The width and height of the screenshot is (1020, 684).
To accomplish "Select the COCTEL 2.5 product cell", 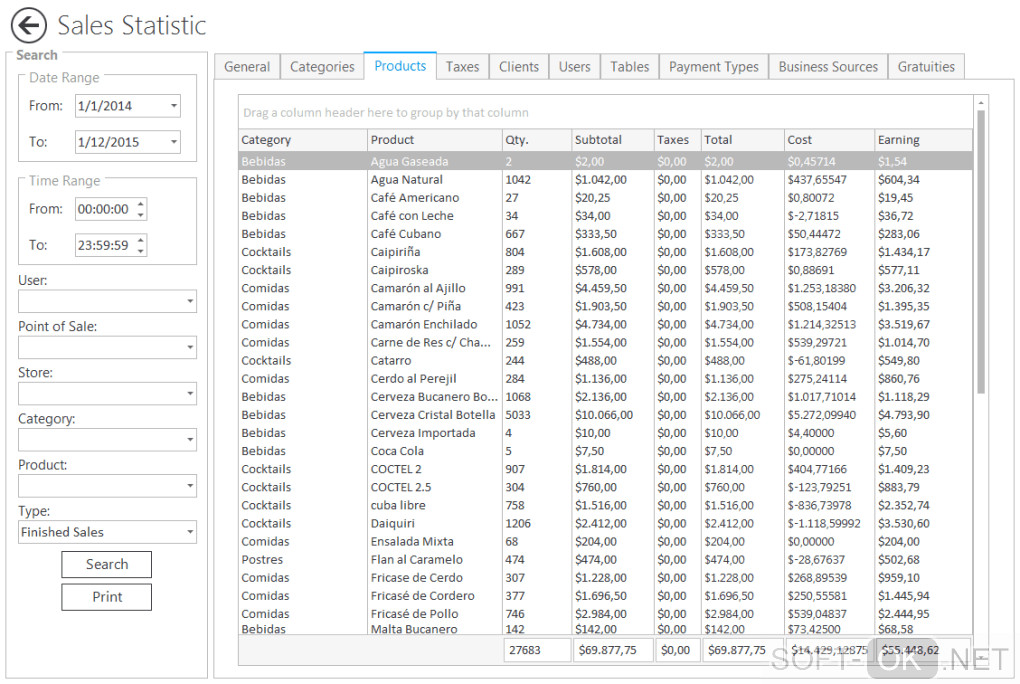I will (435, 487).
